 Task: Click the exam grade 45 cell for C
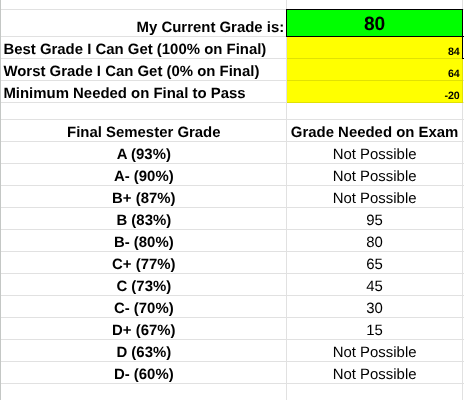[374, 285]
